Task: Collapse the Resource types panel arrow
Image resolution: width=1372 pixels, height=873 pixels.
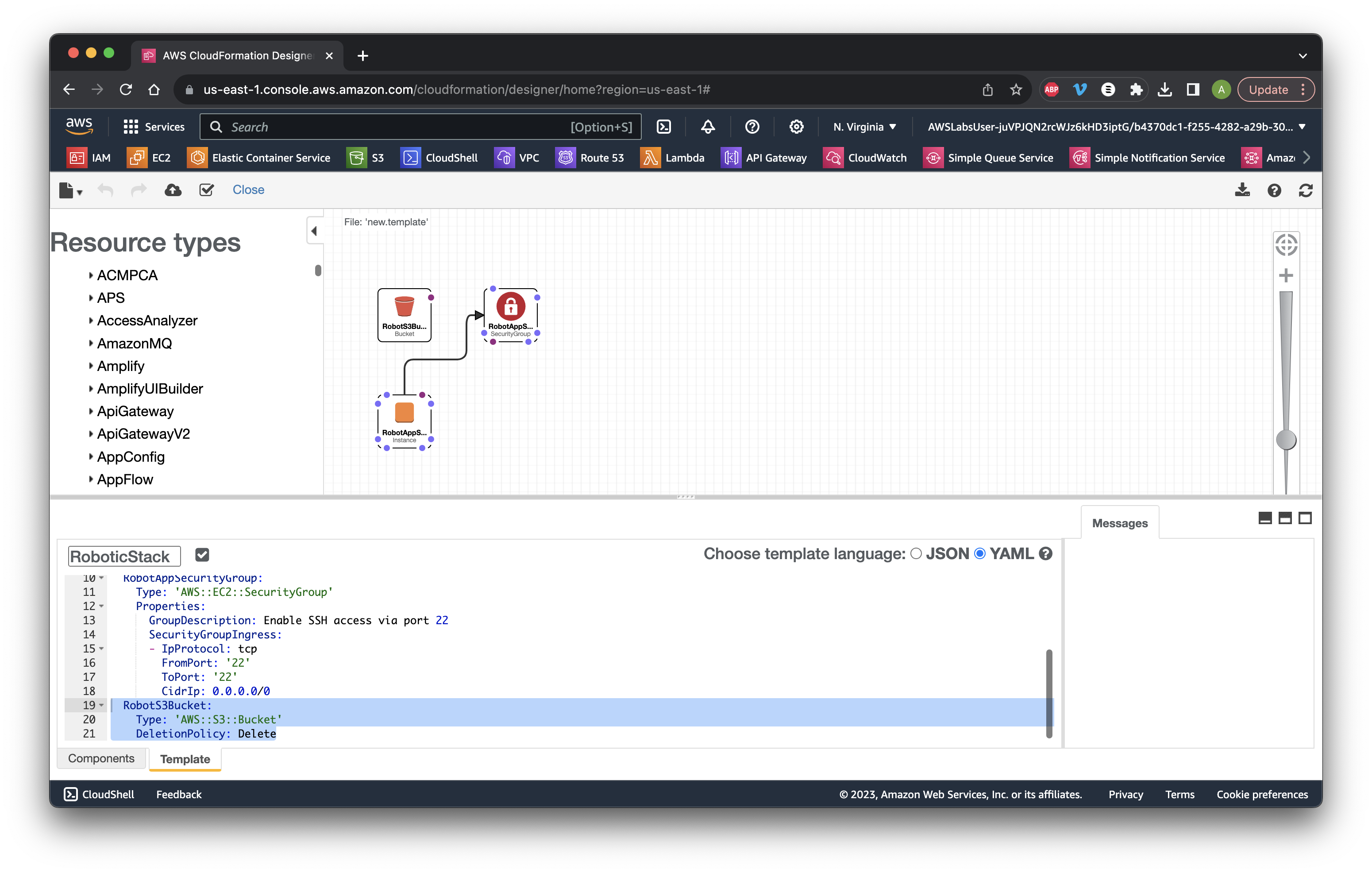Action: point(315,231)
